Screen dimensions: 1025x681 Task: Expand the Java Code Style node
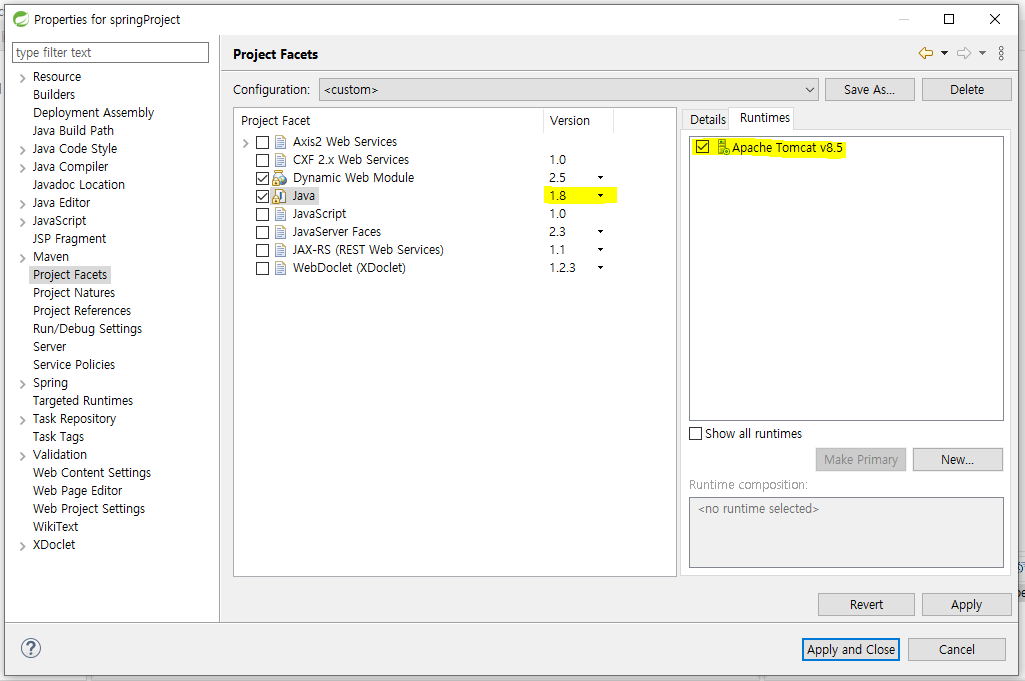coord(23,150)
